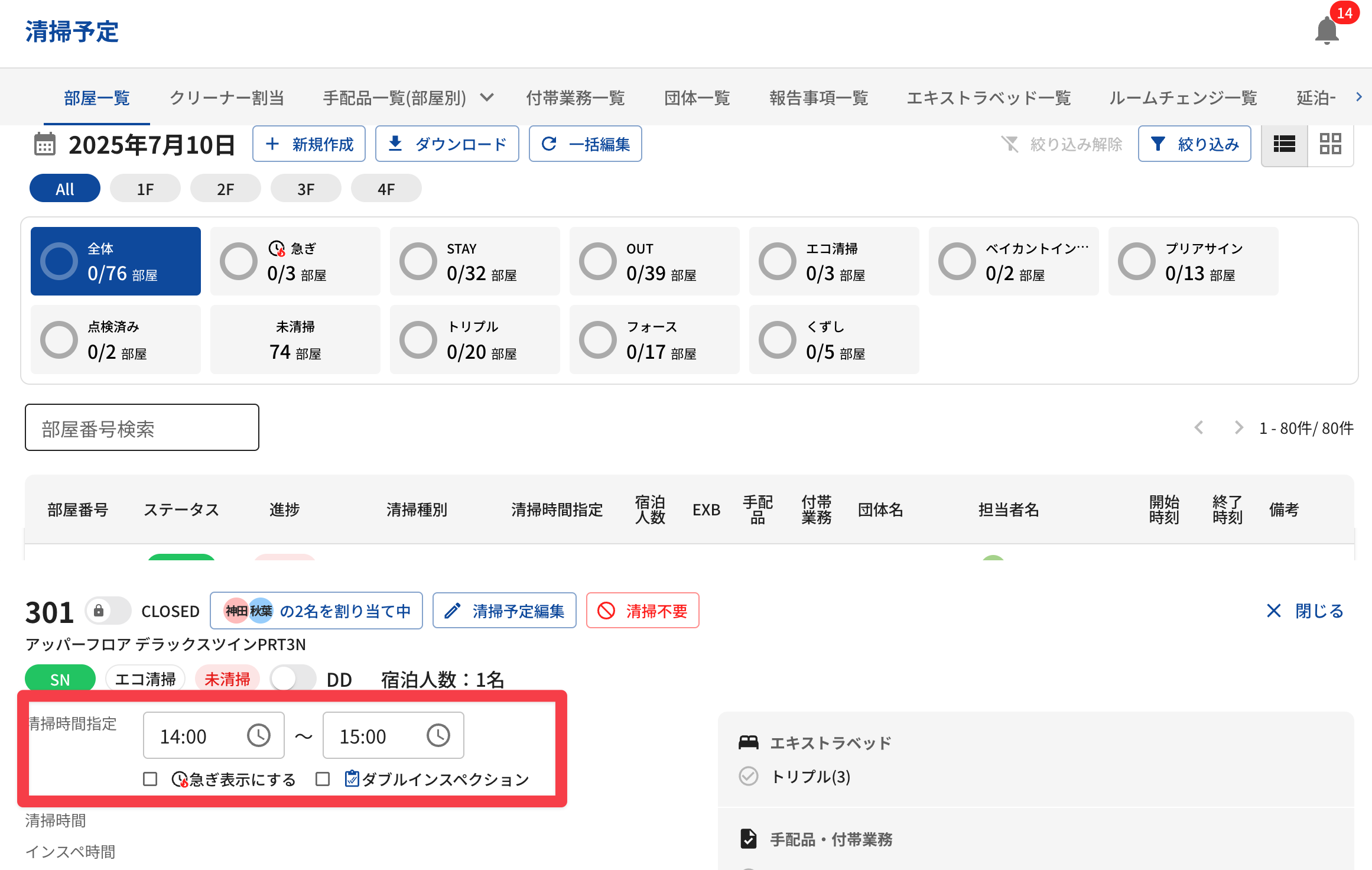1372x870 pixels.
Task: Check the ダブルインスペクション checkbox
Action: point(323,780)
